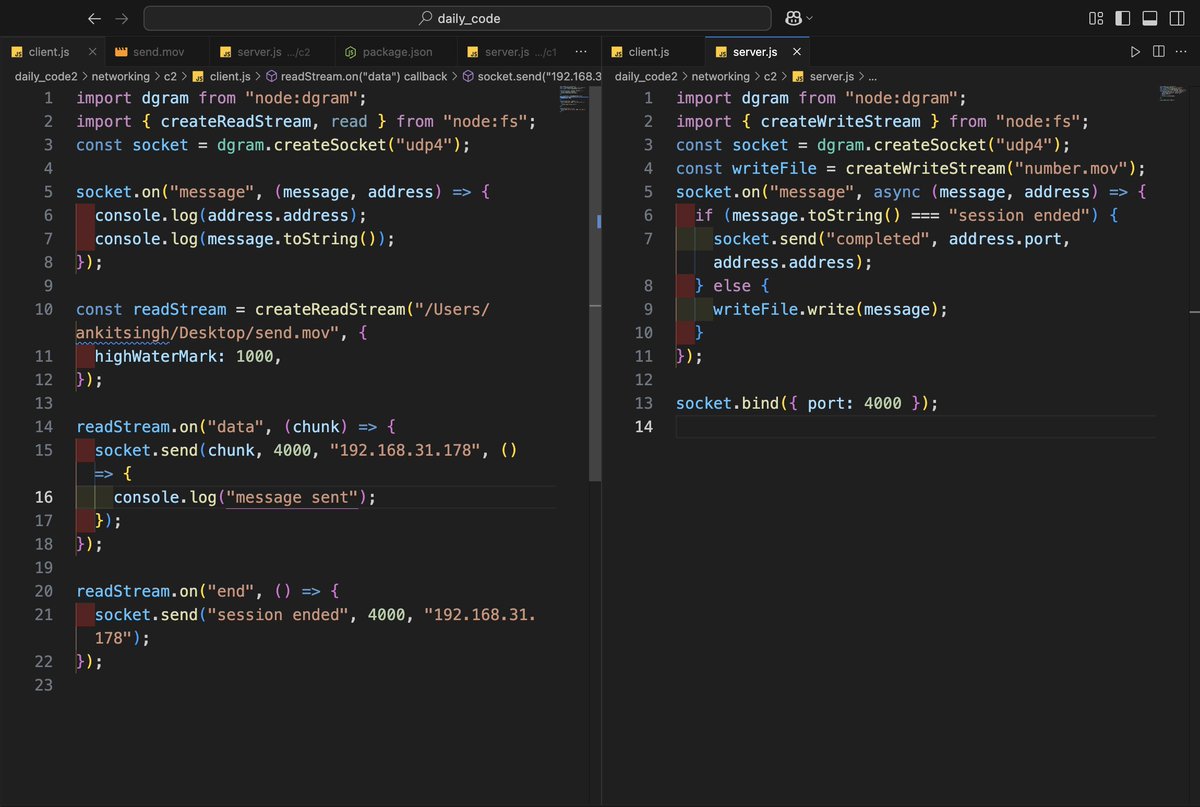
Task: Click the left editor vertical scrollbar
Action: pos(597,284)
